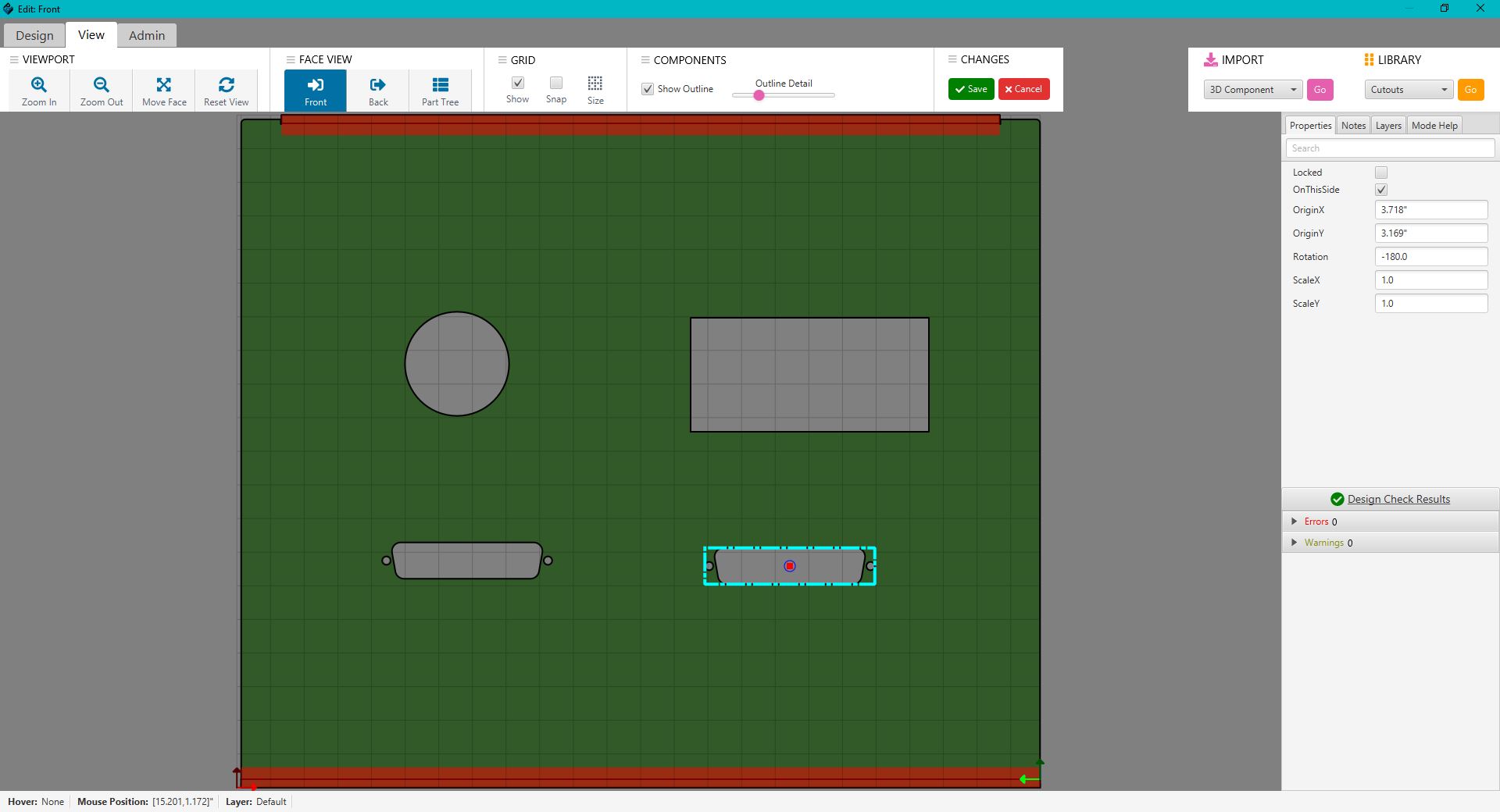Adjust the Outline Detail slider handle
Viewport: 1500px width, 812px height.
759,95
